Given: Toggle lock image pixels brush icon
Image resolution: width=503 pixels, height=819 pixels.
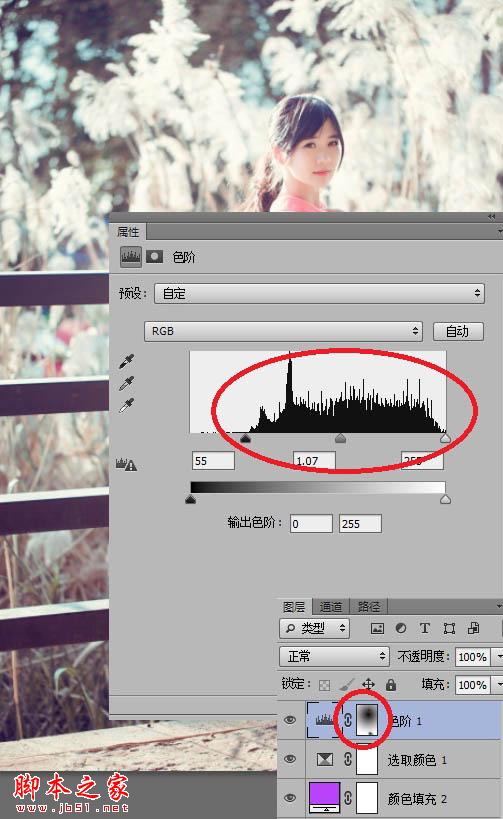Looking at the screenshot, I should click(346, 684).
